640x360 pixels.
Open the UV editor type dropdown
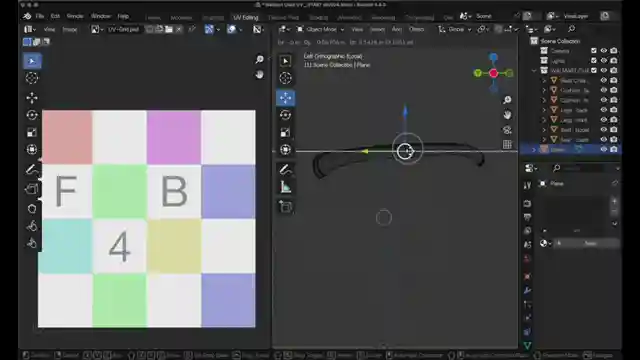pos(30,29)
